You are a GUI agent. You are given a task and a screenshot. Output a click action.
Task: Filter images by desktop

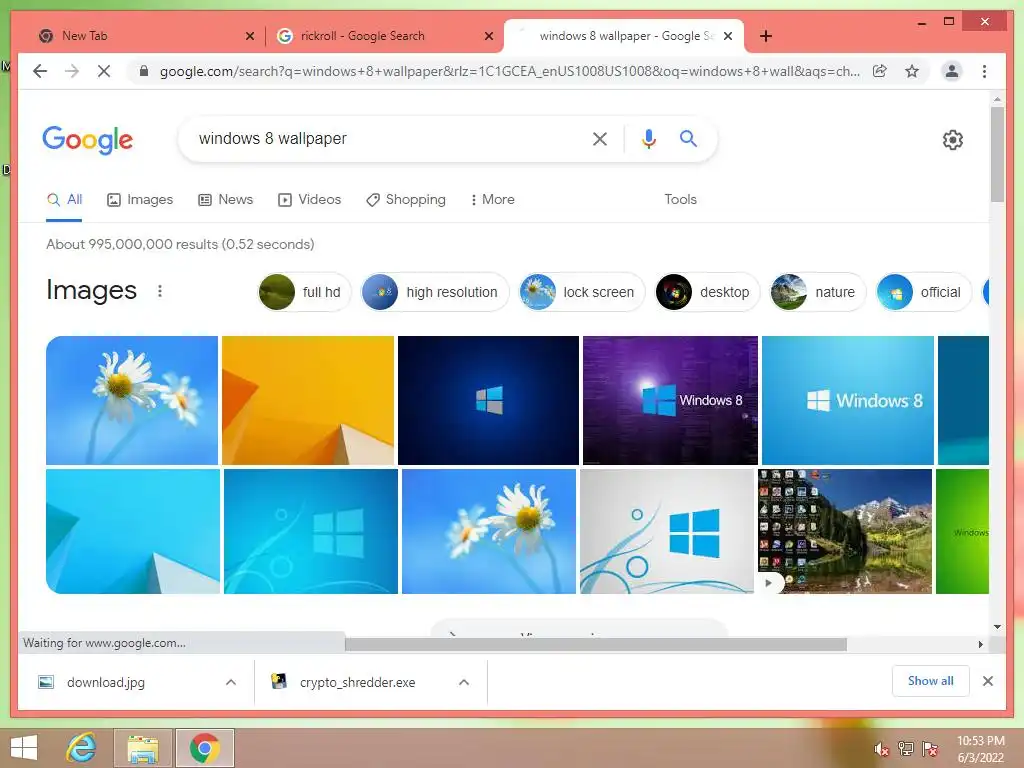click(707, 292)
